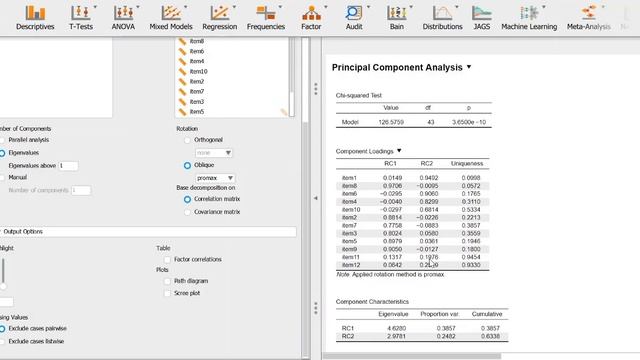The width and height of the screenshot is (640, 360).
Task: Click the options panel vertical scrollbar
Action: coord(305,198)
